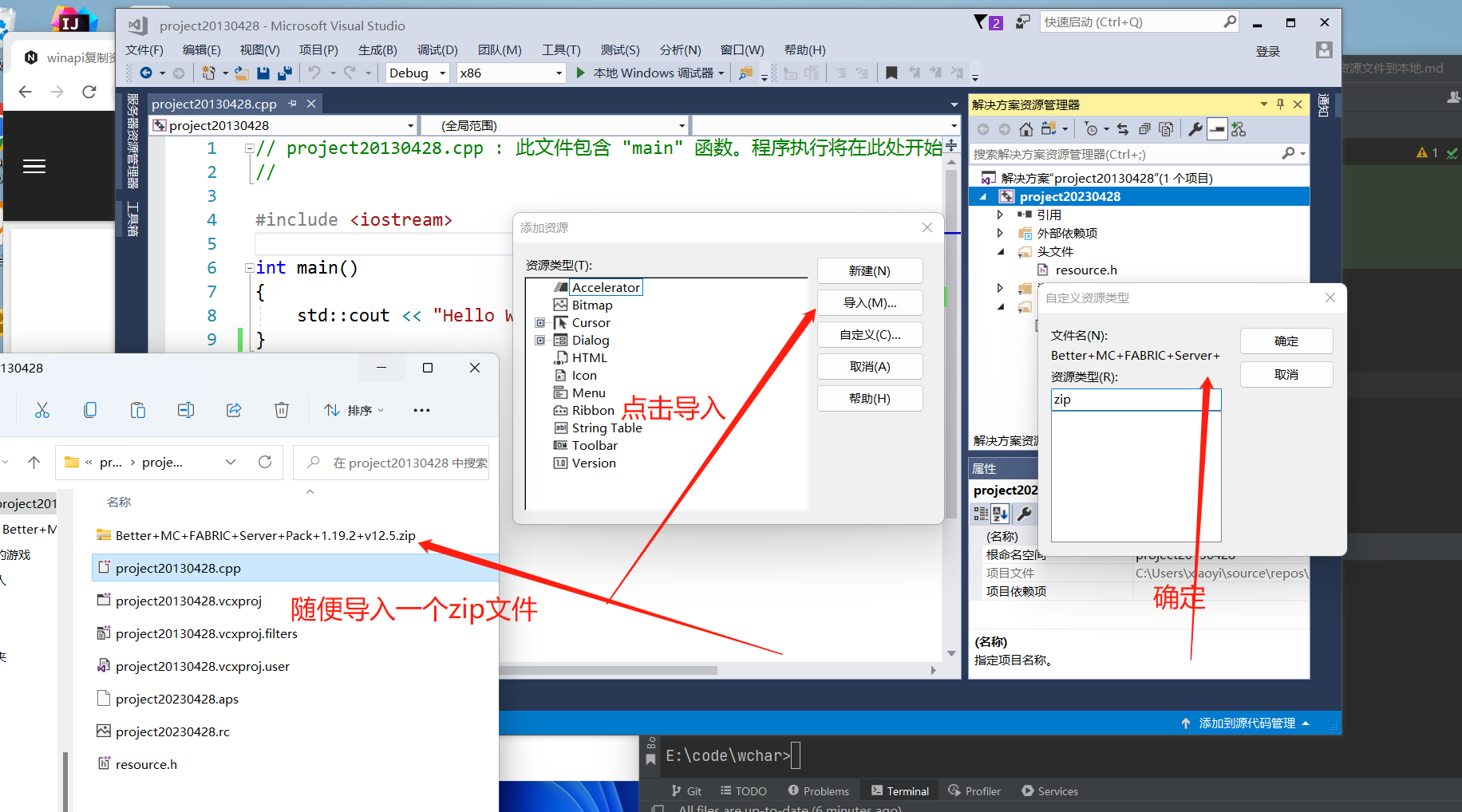
Task: Click the 资源类型 input field containing zip
Action: pos(1135,400)
